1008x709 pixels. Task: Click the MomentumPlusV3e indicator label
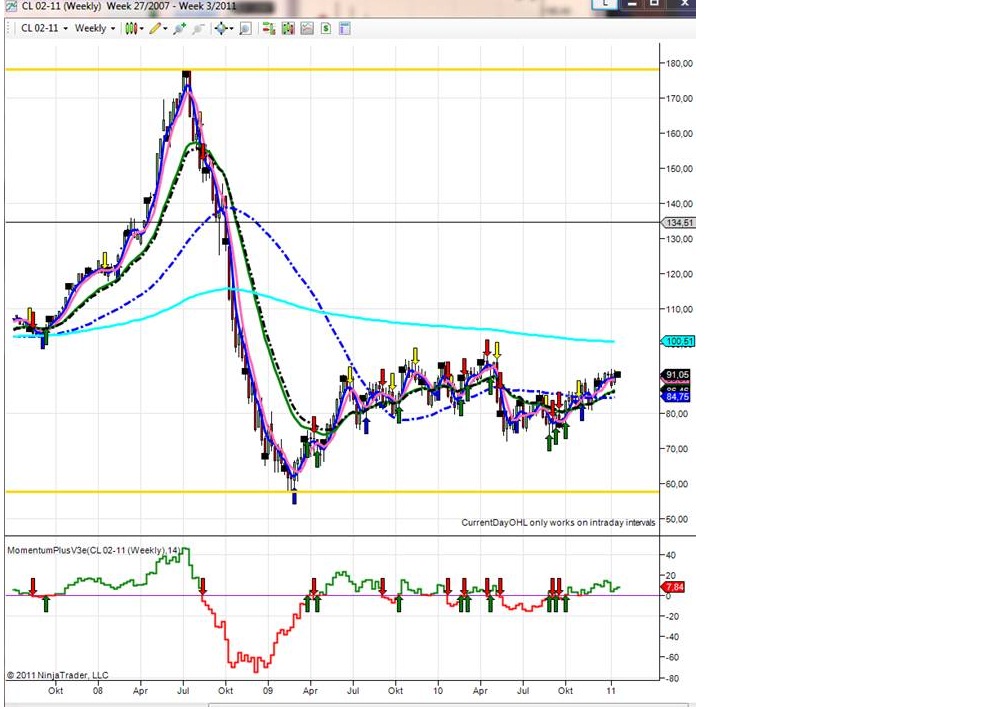tap(93, 550)
